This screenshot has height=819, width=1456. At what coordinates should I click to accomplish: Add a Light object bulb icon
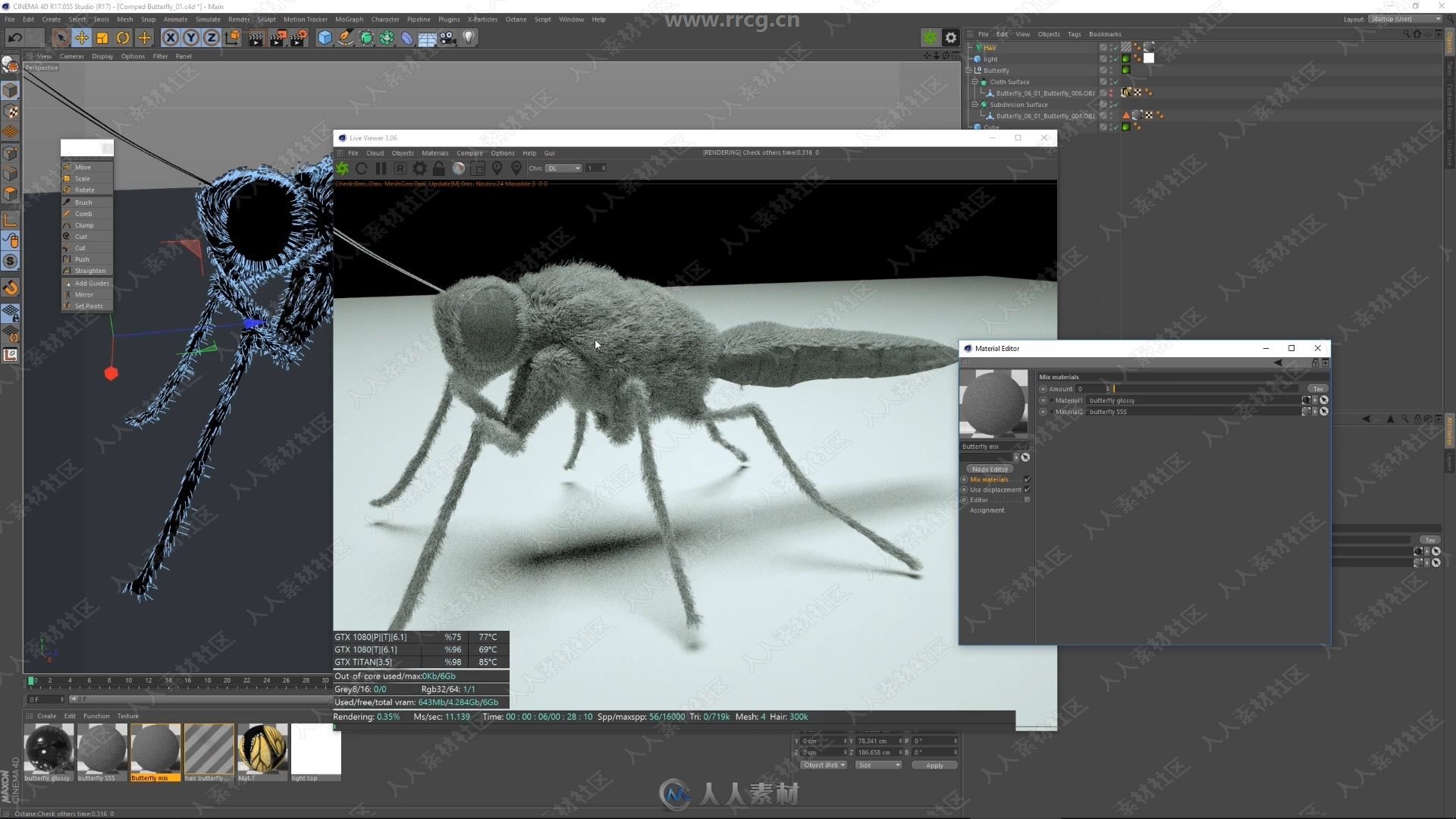pyautogui.click(x=469, y=37)
